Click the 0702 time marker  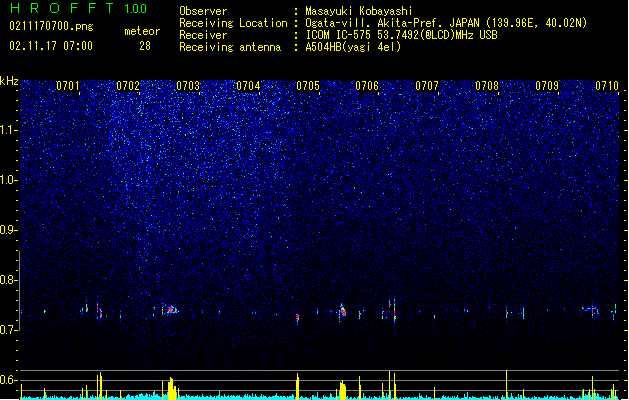(x=128, y=86)
